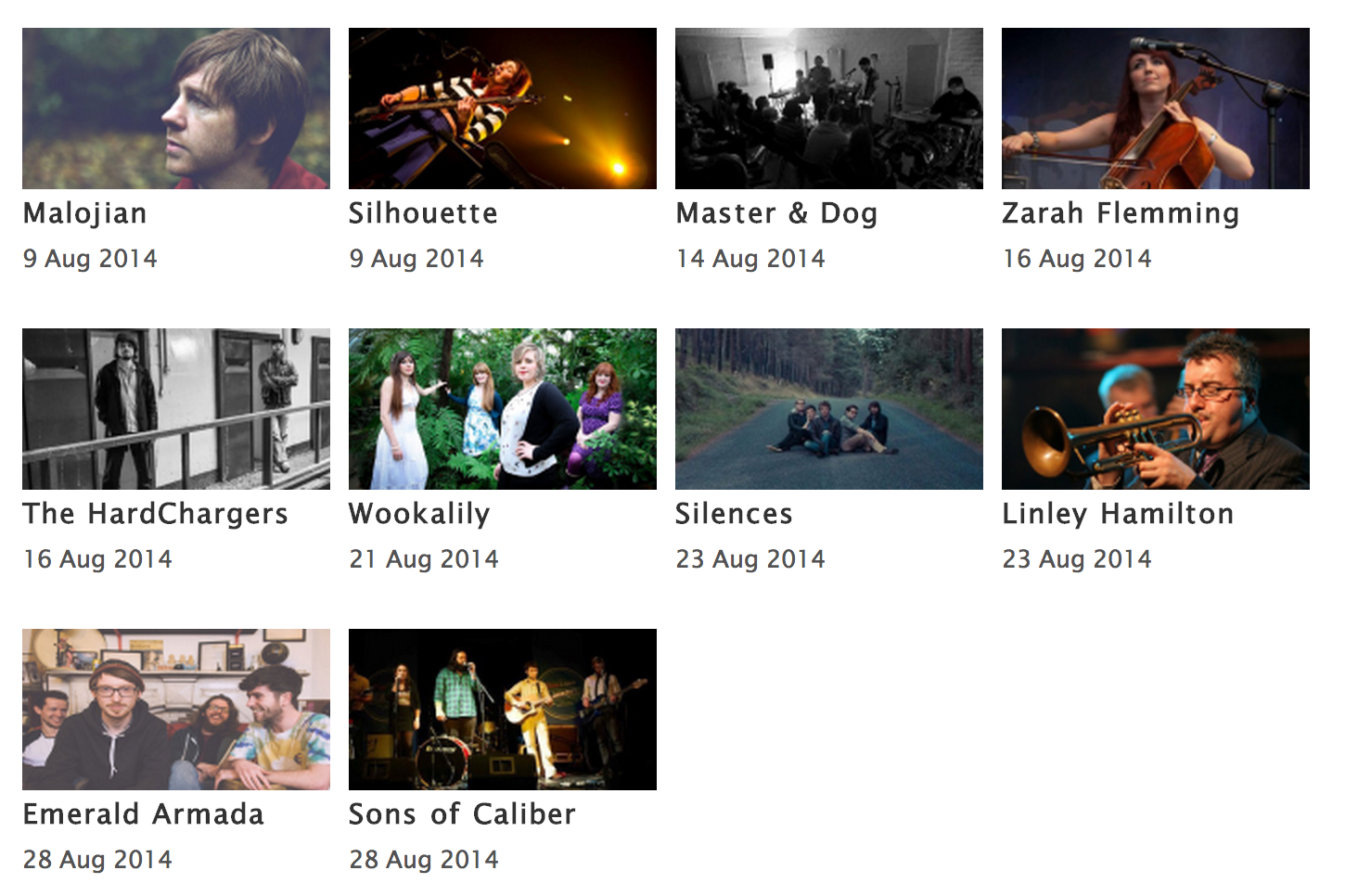Open the Emerald Armada group photo
1358x896 pixels.
[176, 710]
